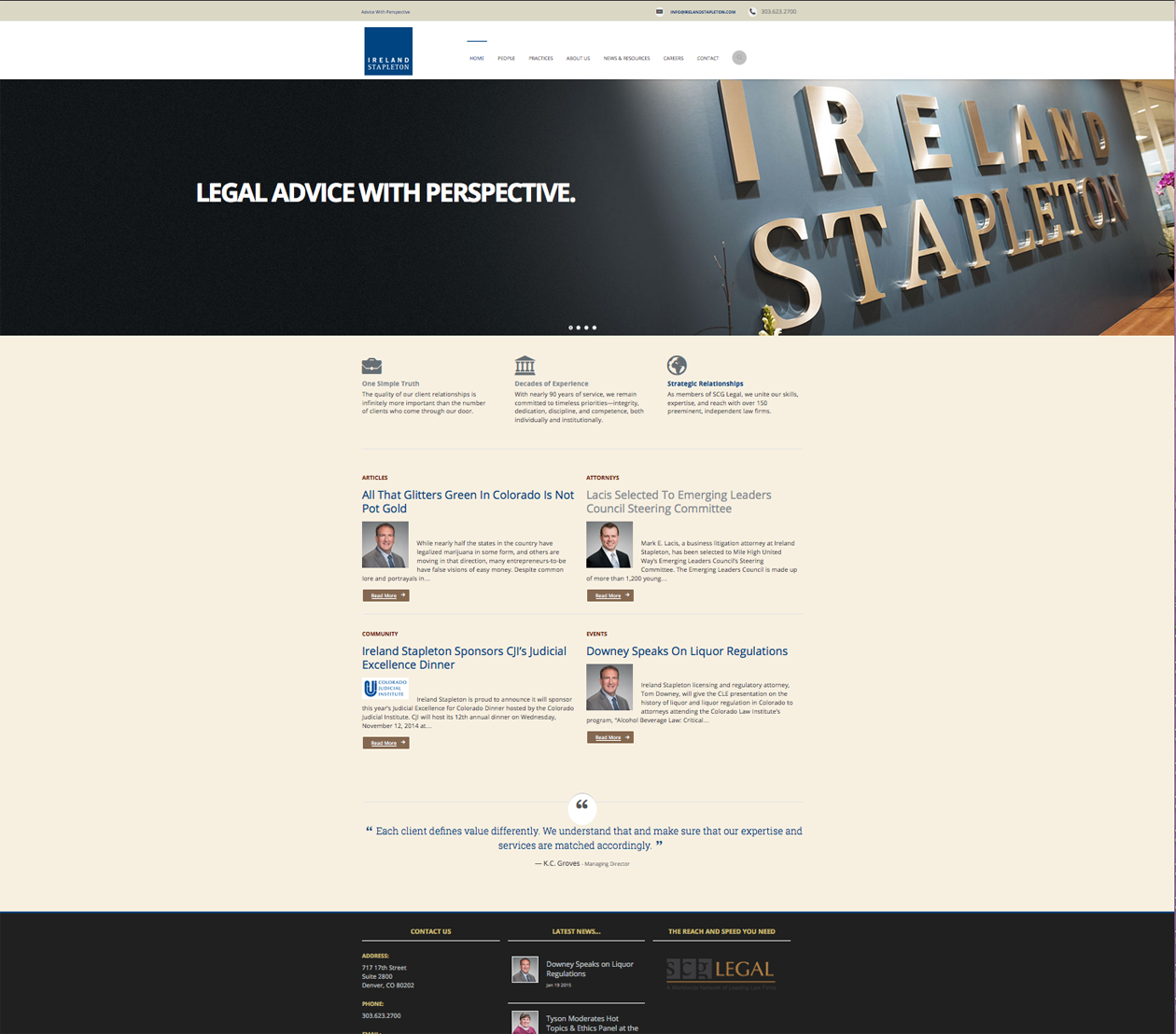Click the courthouse icon above Decades of Experience
The image size is (1176, 1034).
pos(525,364)
